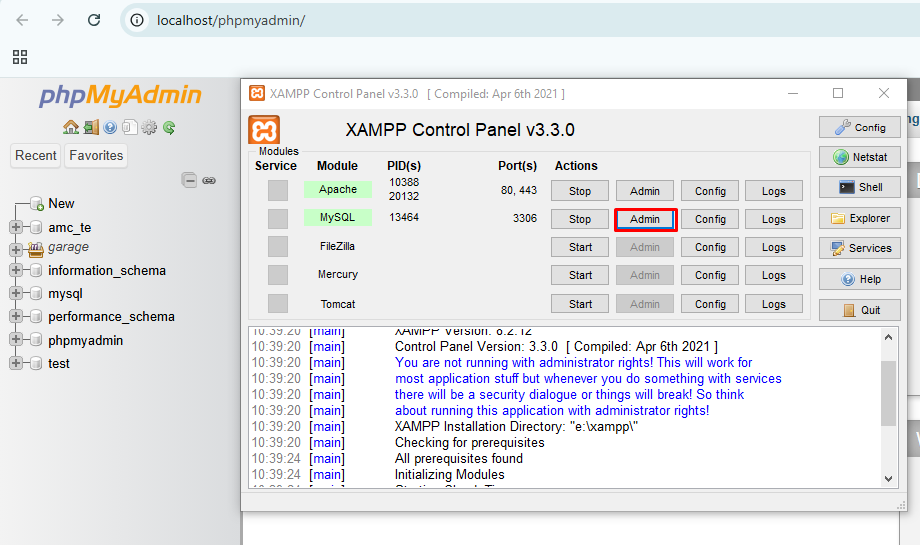Screen dimensions: 920x545
Task: Open the SQL documentation page icon
Action: (130, 127)
